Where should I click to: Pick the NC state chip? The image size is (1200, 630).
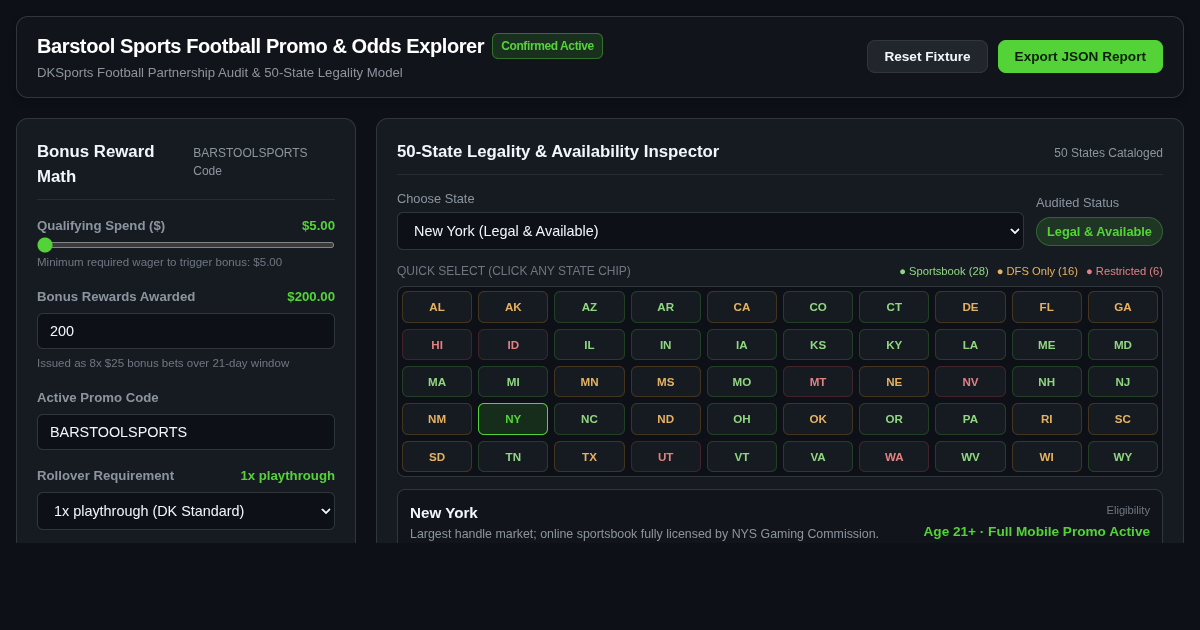tap(589, 419)
